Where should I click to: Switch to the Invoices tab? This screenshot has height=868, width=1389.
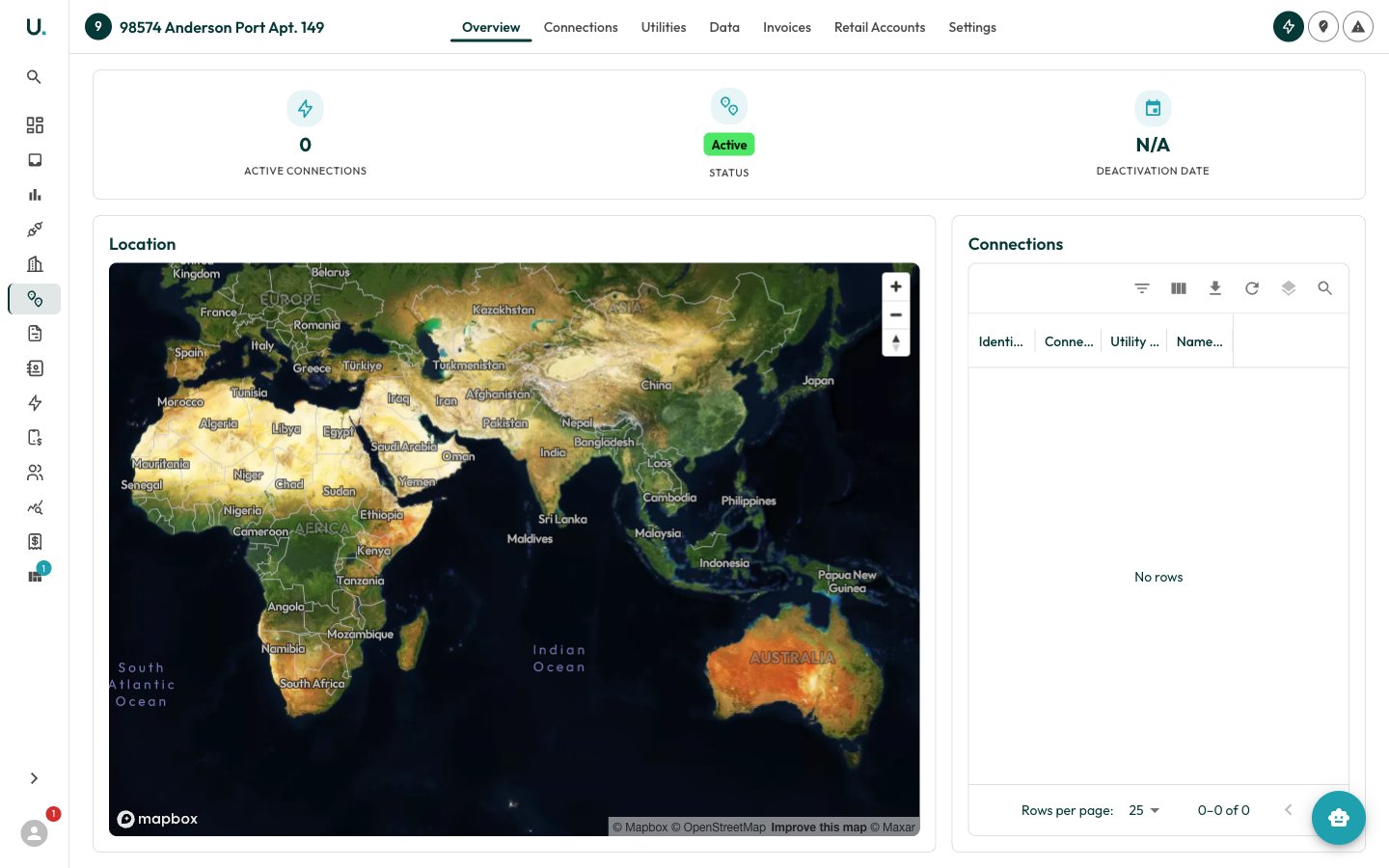(x=787, y=27)
